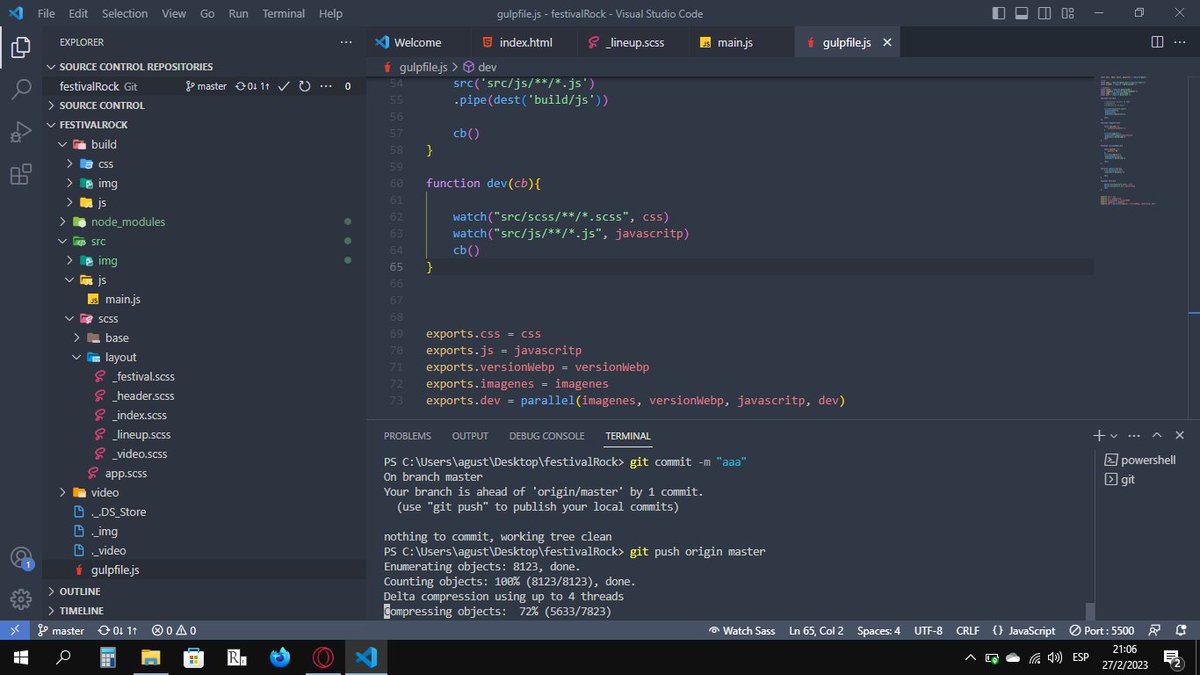
Task: Click the festivalRock commit checkmark icon
Action: [x=284, y=86]
